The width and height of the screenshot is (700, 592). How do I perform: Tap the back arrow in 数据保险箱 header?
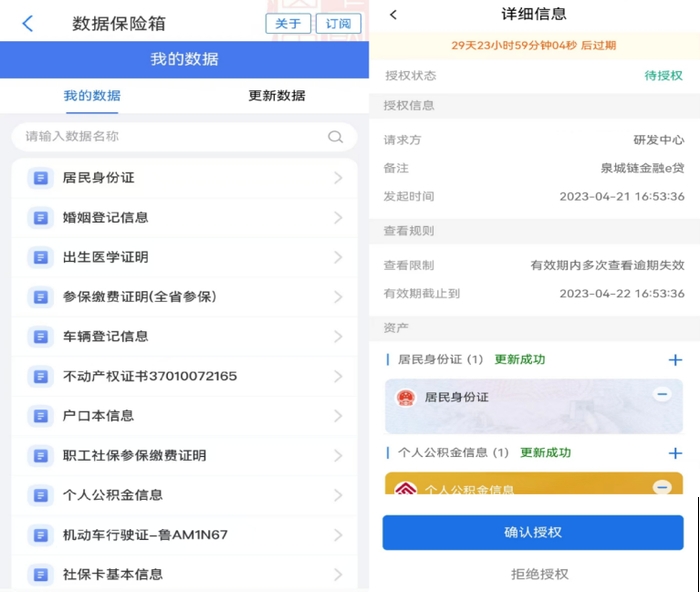point(27,24)
